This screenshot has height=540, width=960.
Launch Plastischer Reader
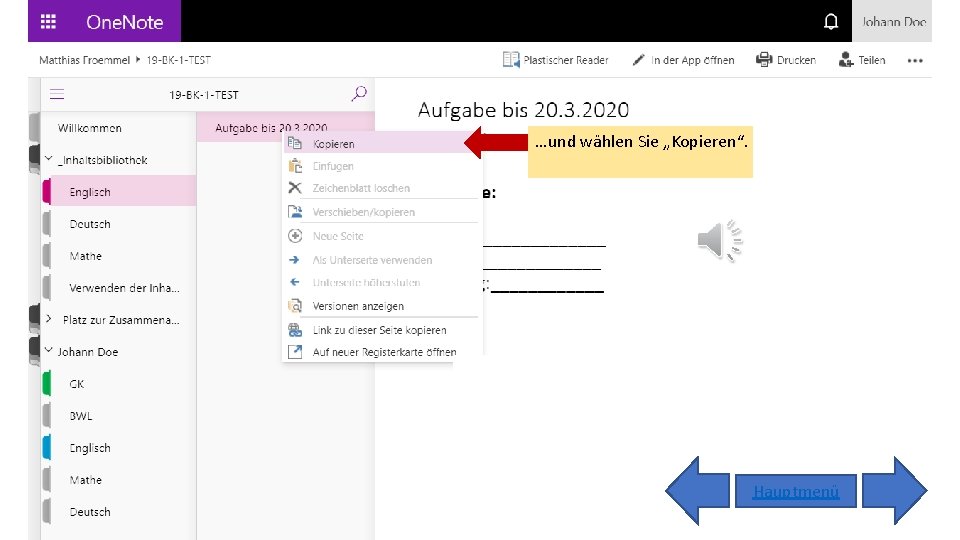(x=555, y=60)
